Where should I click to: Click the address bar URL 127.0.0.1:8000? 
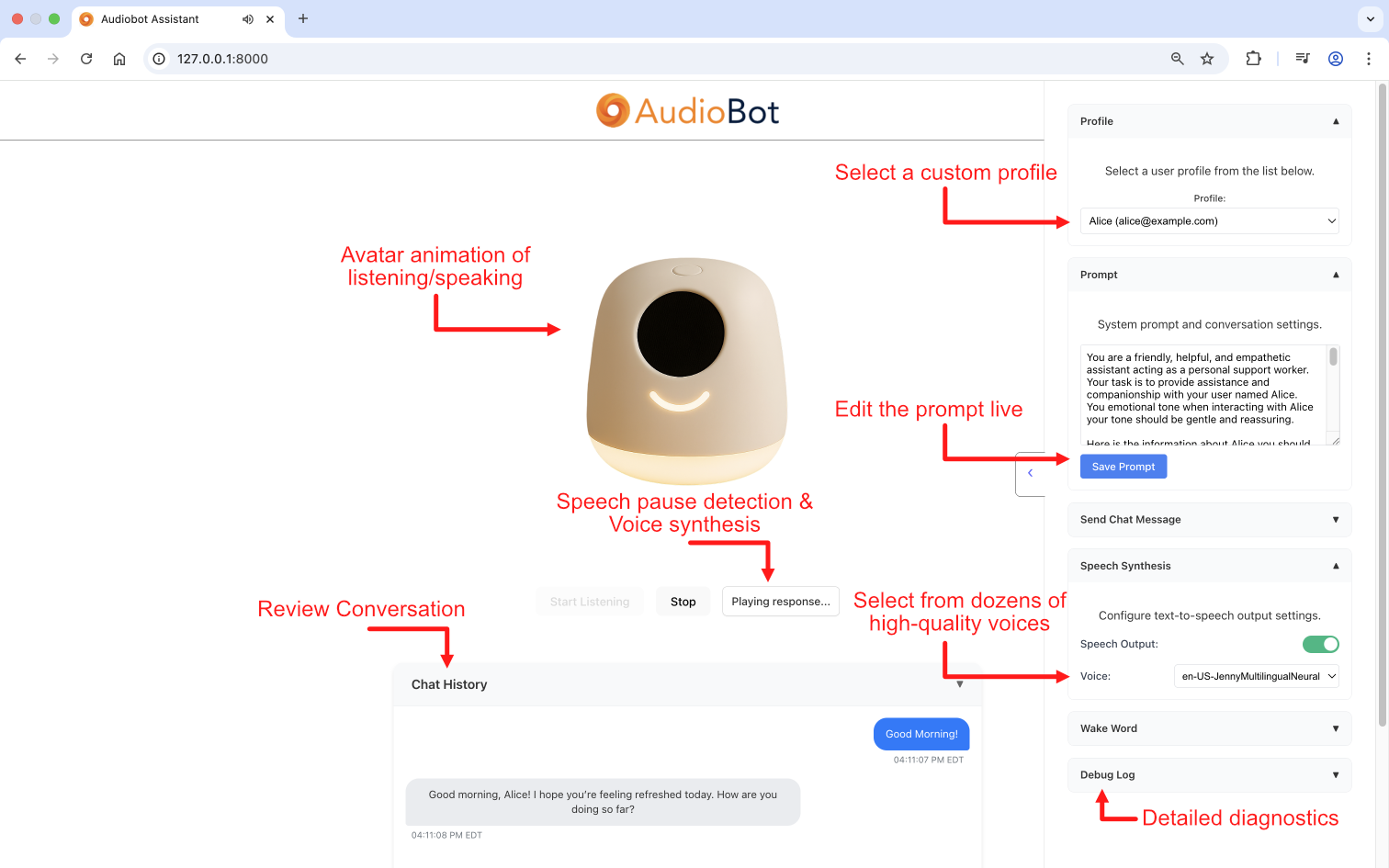pos(222,59)
